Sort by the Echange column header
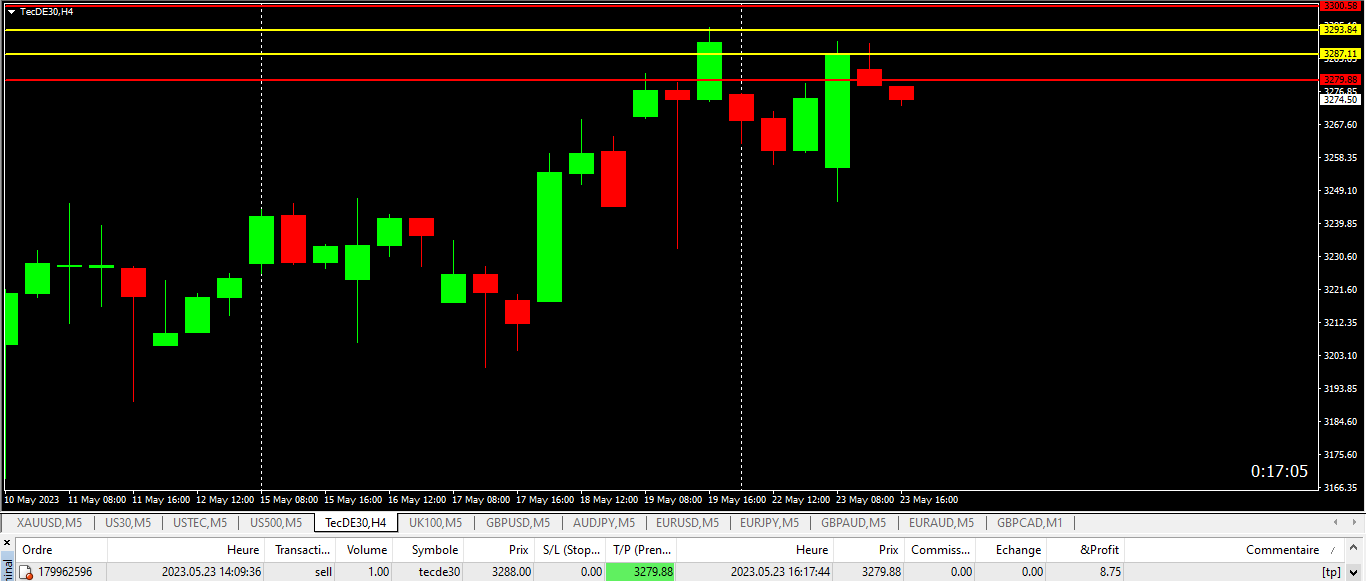Viewport: 1366px width, 581px height. pos(1012,550)
